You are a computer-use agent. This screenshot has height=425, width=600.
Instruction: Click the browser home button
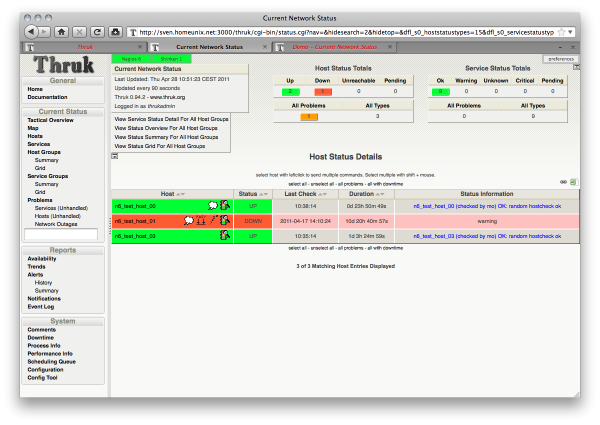tap(62, 32)
